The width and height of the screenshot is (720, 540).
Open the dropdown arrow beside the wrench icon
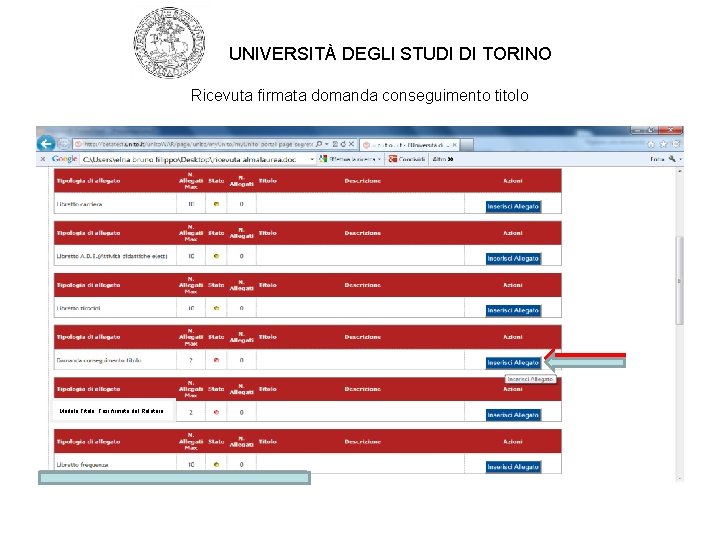[680, 159]
